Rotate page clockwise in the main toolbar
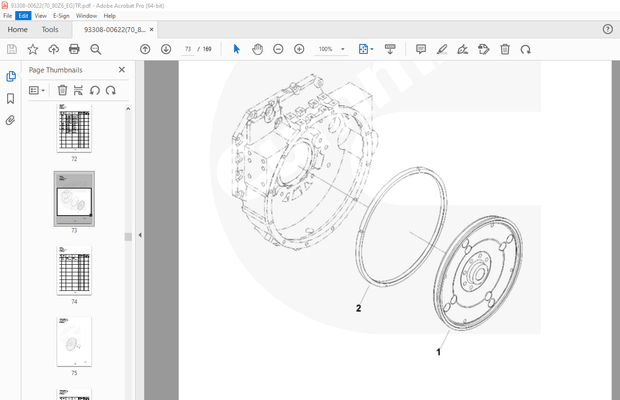 tap(525, 49)
